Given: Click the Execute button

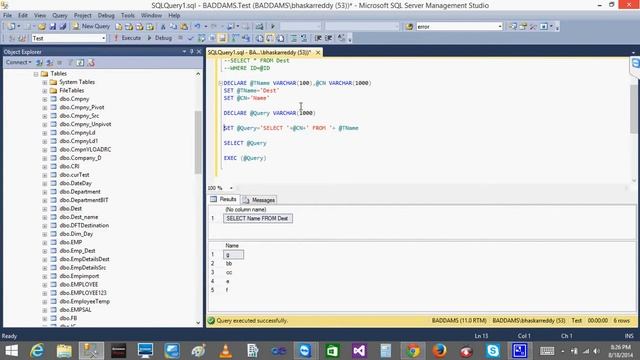Looking at the screenshot, I should tap(127, 38).
